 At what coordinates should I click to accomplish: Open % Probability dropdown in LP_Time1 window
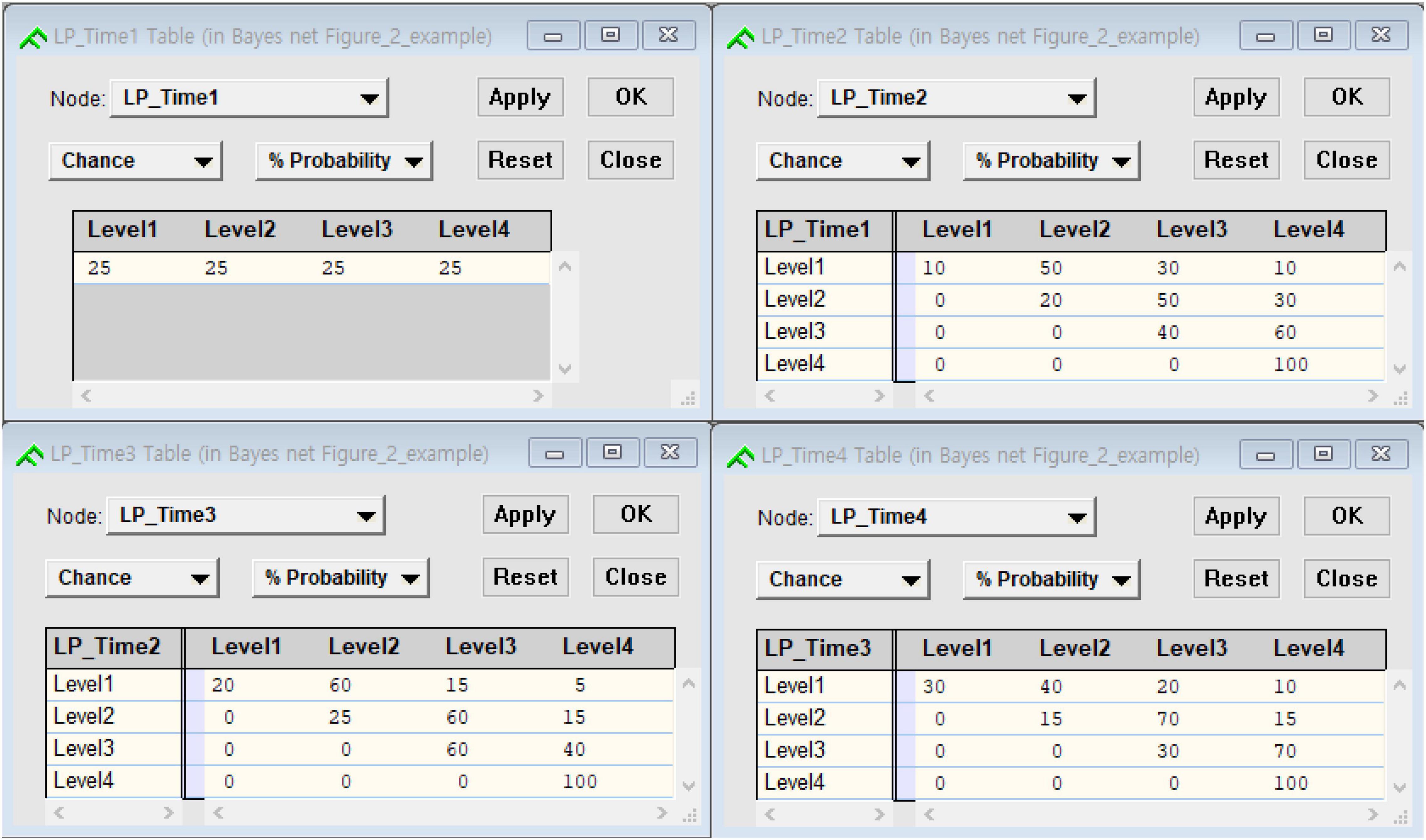(x=344, y=161)
